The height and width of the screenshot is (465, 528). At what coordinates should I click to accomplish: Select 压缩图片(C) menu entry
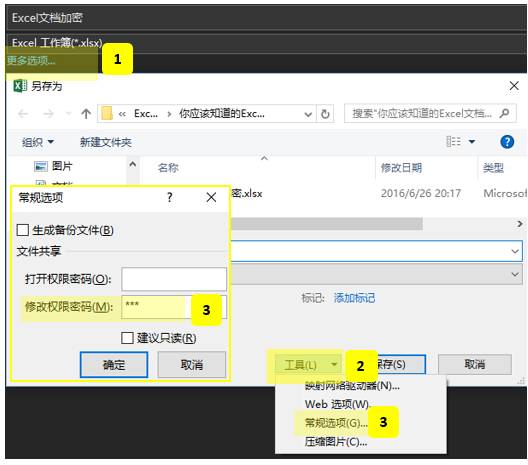pos(335,441)
